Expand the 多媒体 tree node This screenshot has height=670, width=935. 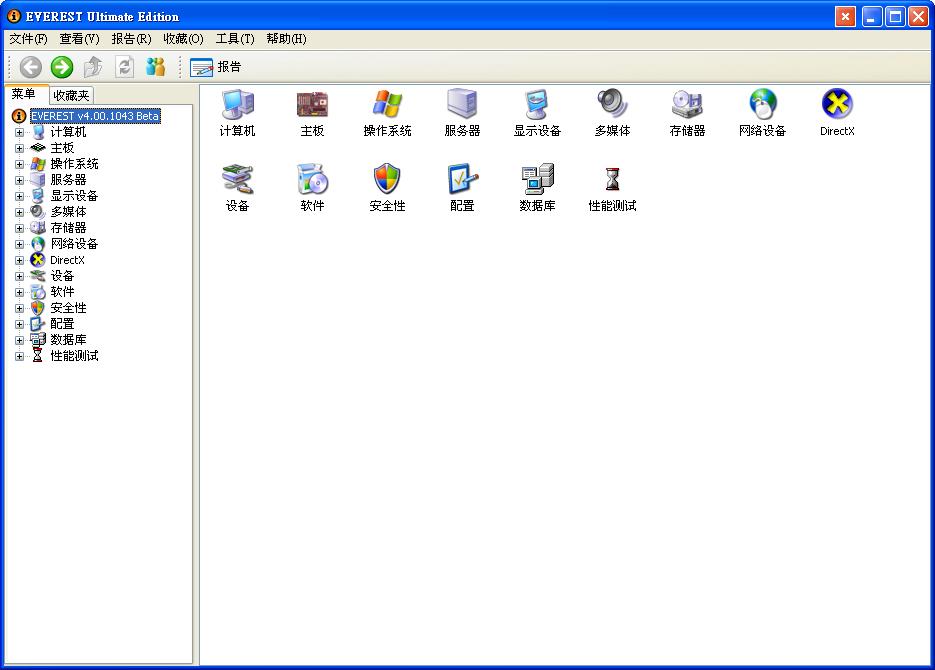[19, 212]
